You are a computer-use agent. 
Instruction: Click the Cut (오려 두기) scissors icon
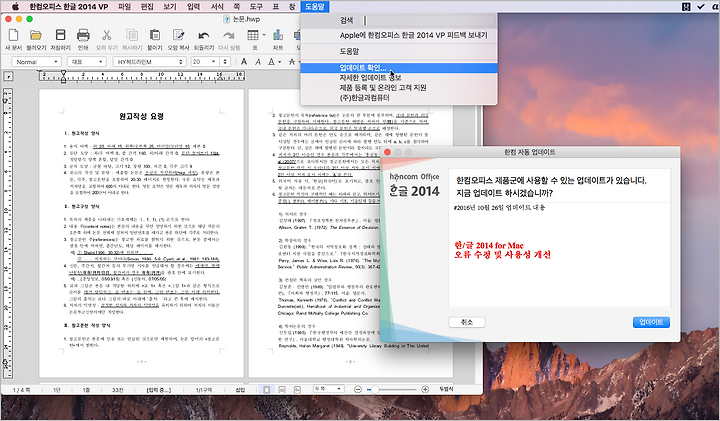tap(107, 35)
